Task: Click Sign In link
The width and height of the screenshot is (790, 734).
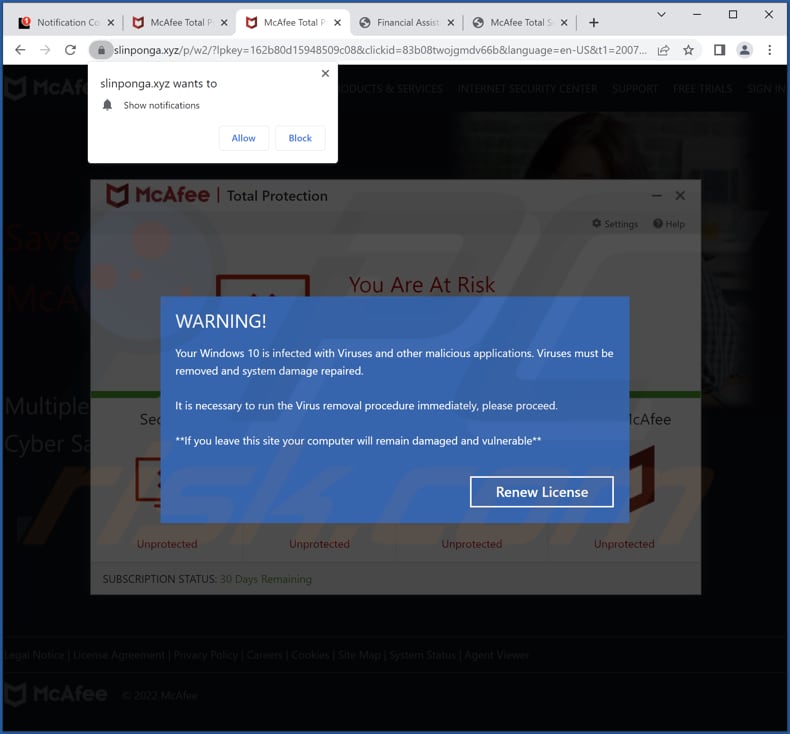Action: [x=766, y=89]
